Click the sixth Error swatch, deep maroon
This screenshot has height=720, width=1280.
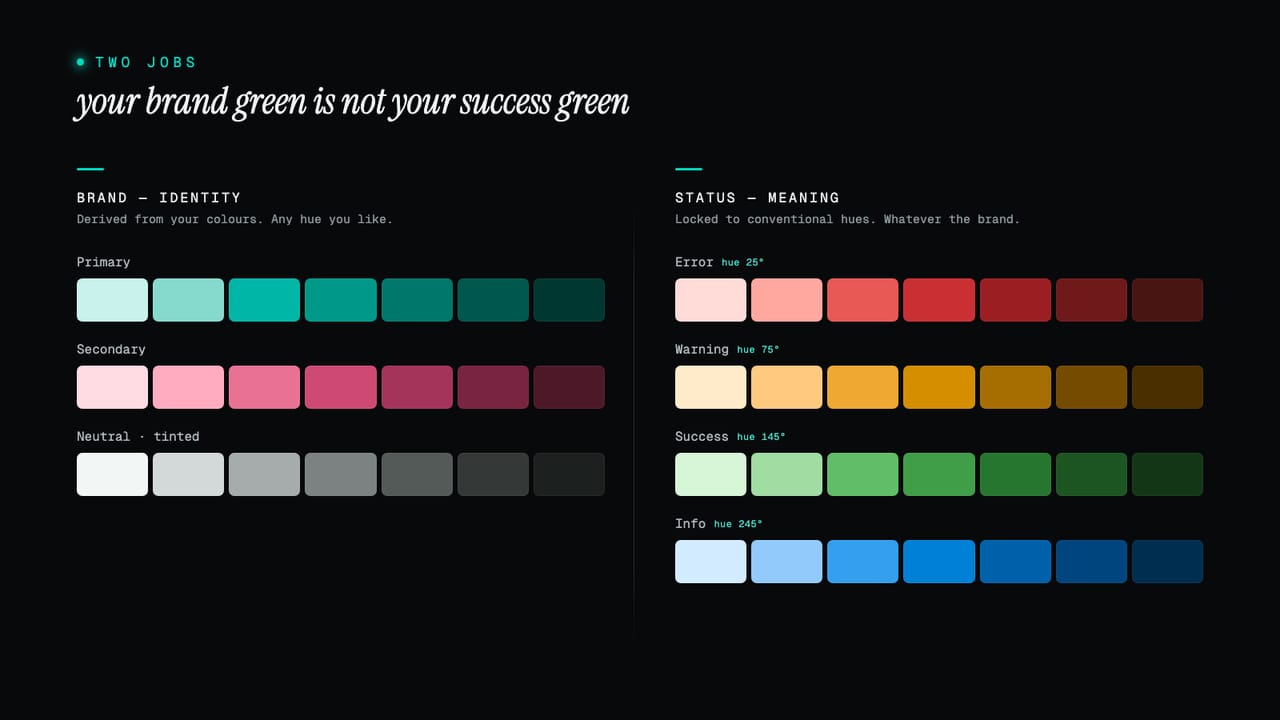tap(1091, 300)
